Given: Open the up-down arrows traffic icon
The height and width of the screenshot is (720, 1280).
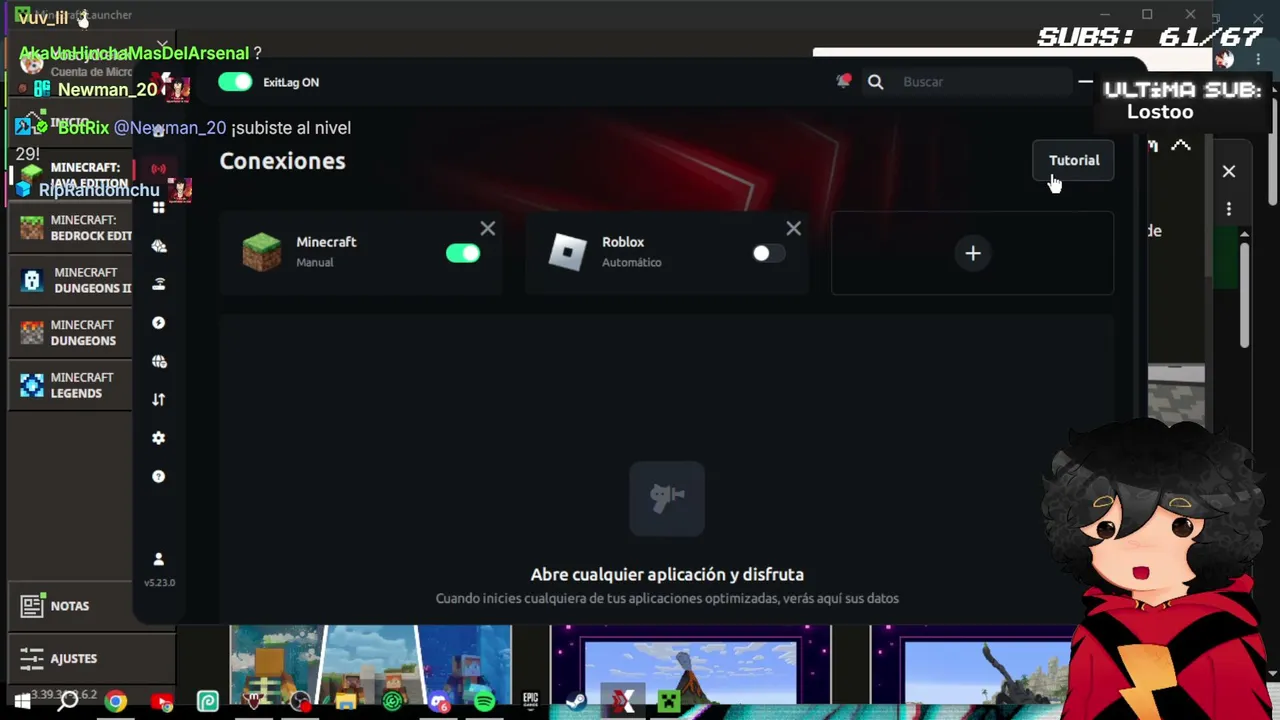Looking at the screenshot, I should (158, 400).
